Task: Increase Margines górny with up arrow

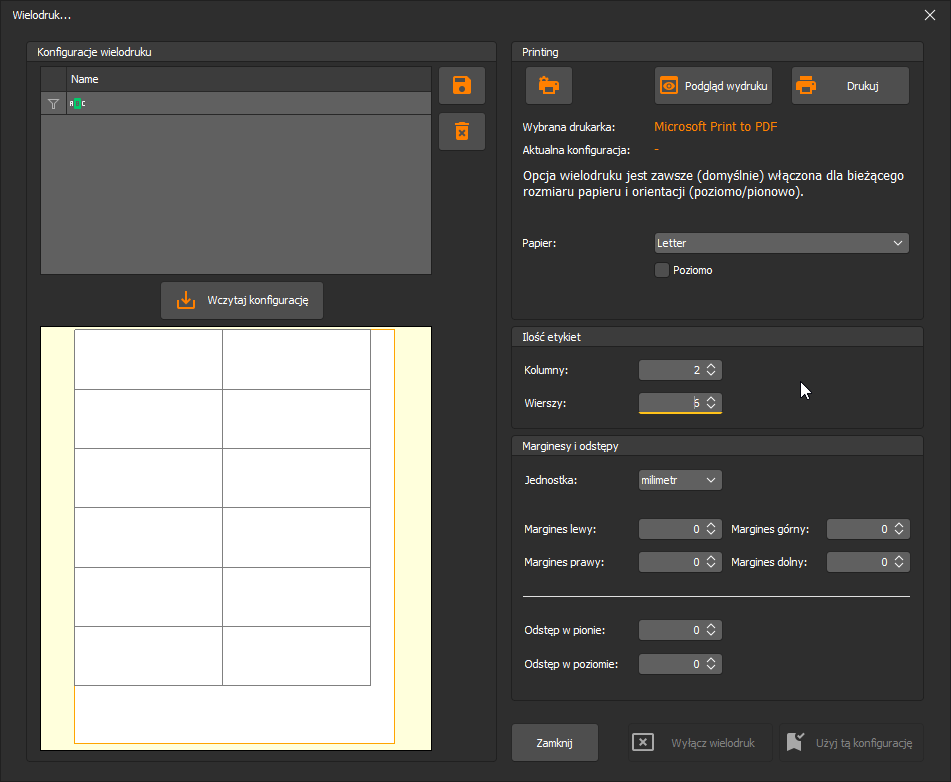Action: pos(899,525)
